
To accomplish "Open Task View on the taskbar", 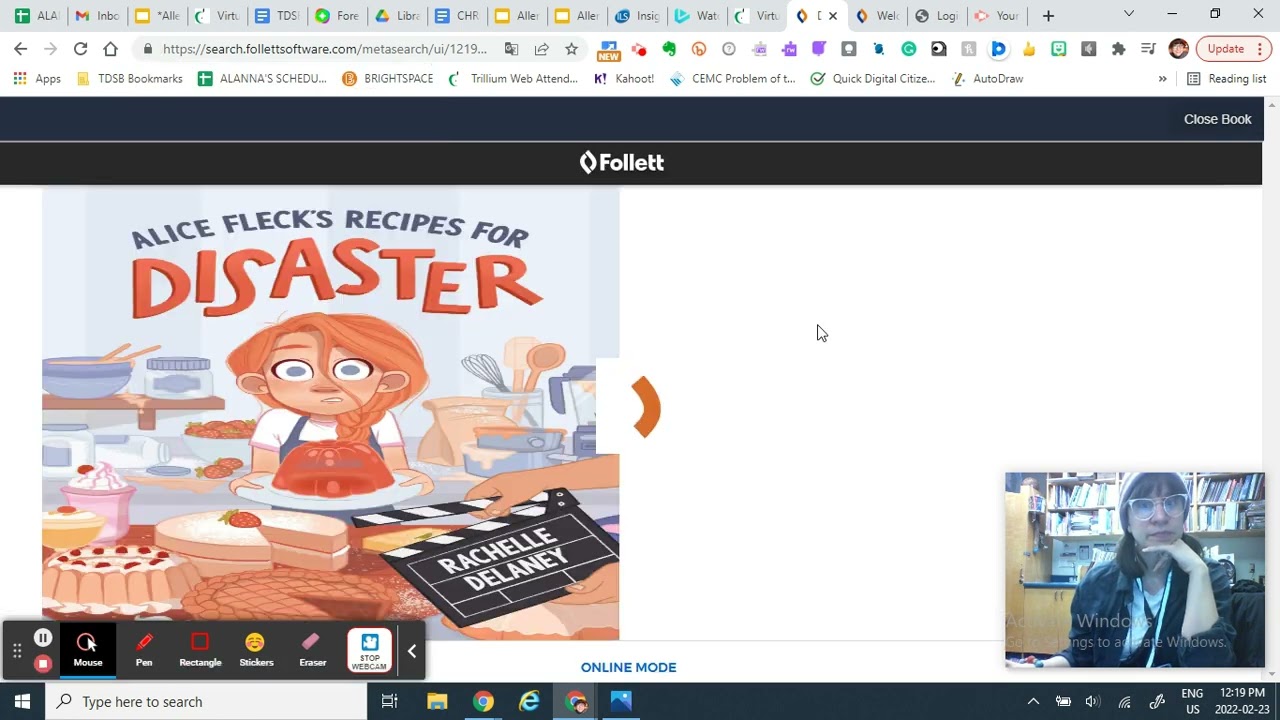I will pos(390,701).
